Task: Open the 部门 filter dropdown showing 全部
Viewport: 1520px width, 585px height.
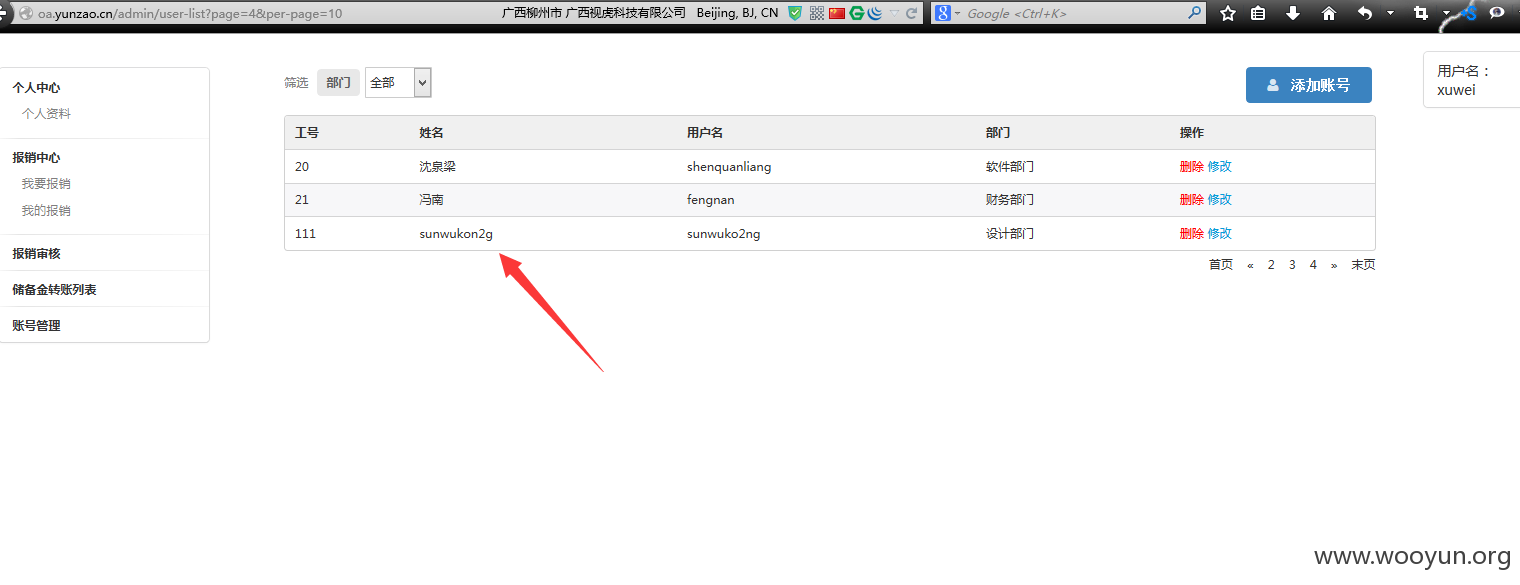Action: [x=398, y=83]
